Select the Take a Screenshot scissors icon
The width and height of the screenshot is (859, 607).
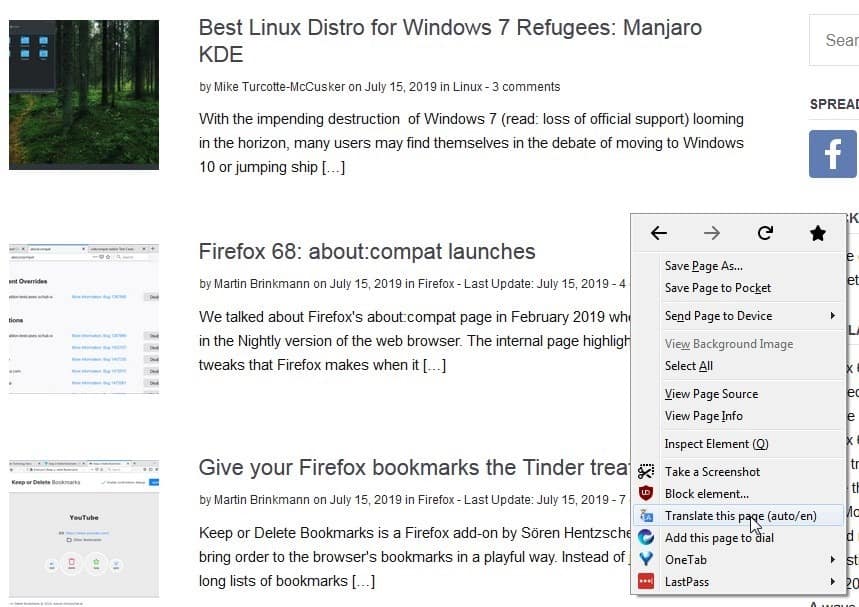tap(647, 471)
